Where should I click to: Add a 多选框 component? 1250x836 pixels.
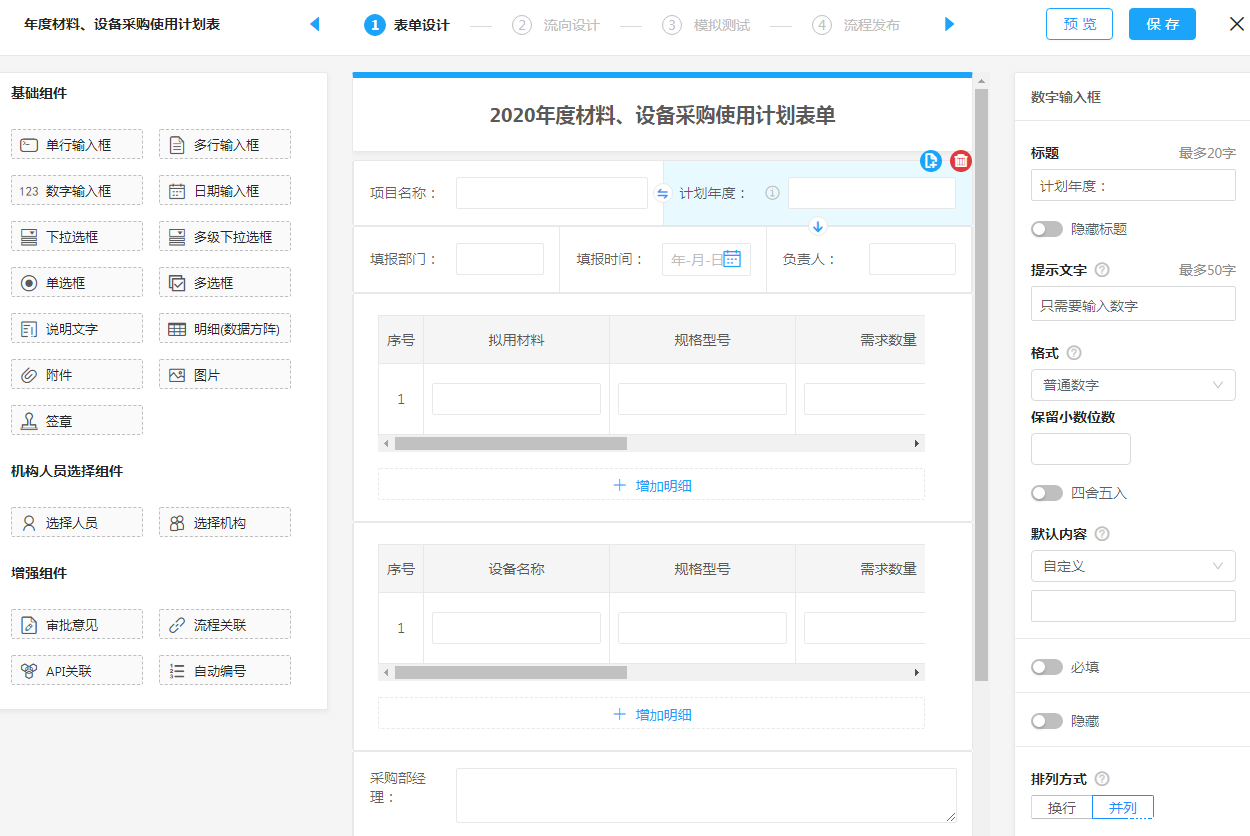225,282
